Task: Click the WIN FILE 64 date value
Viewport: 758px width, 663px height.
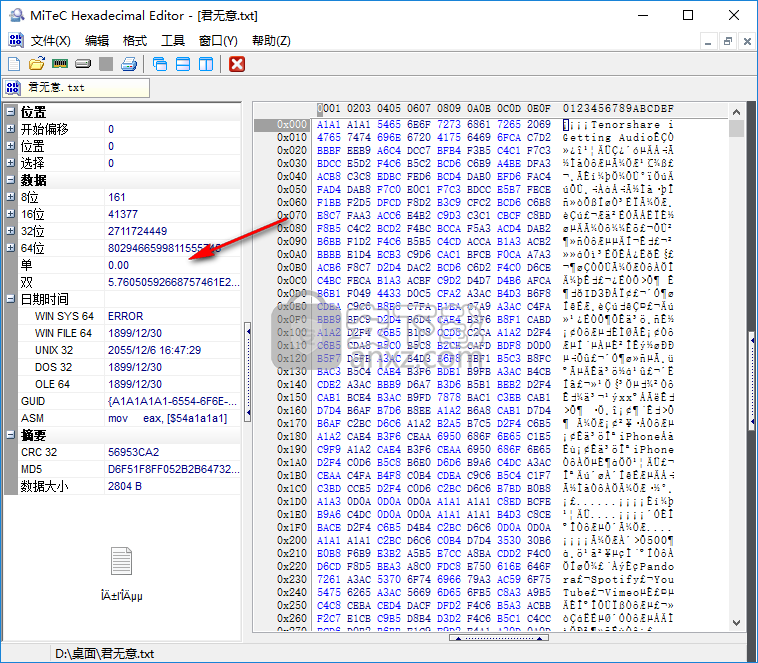Action: [x=135, y=333]
